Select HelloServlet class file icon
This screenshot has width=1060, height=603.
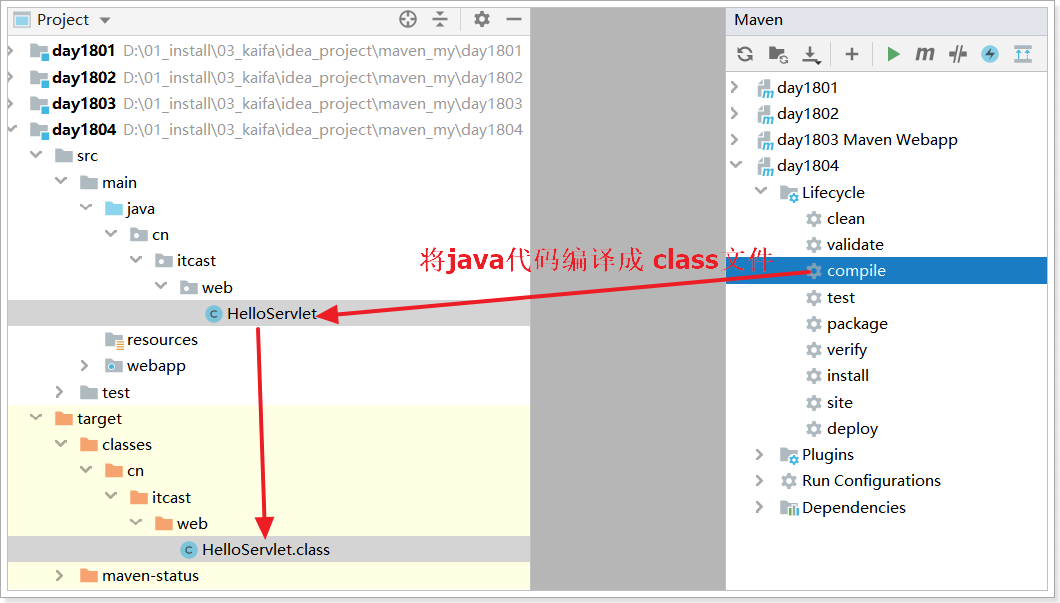pos(214,314)
